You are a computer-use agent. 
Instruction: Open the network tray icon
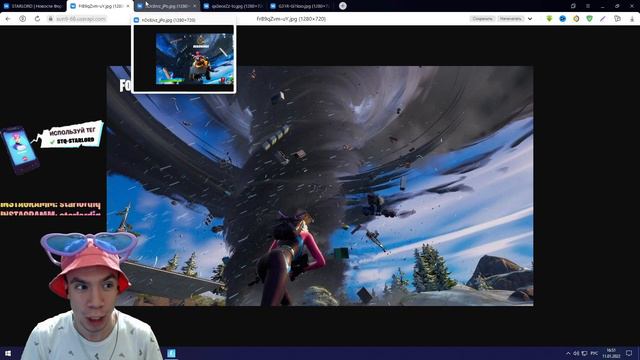point(584,353)
